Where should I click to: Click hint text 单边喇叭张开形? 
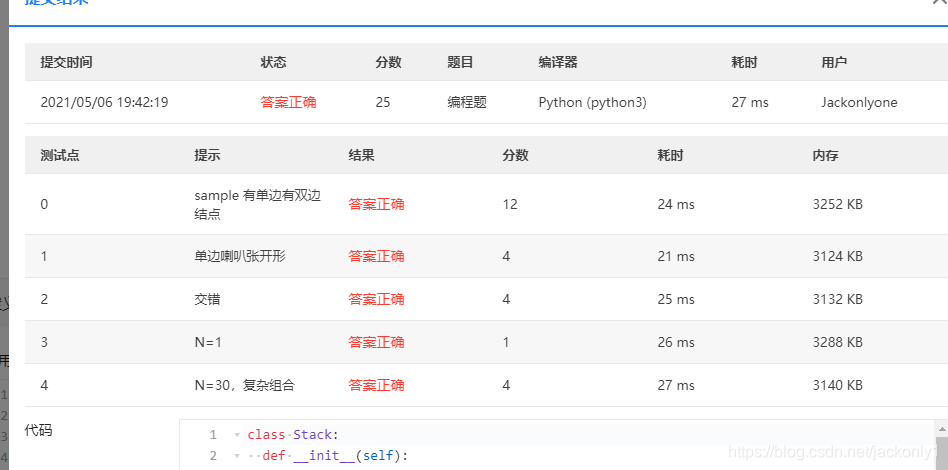[240, 256]
